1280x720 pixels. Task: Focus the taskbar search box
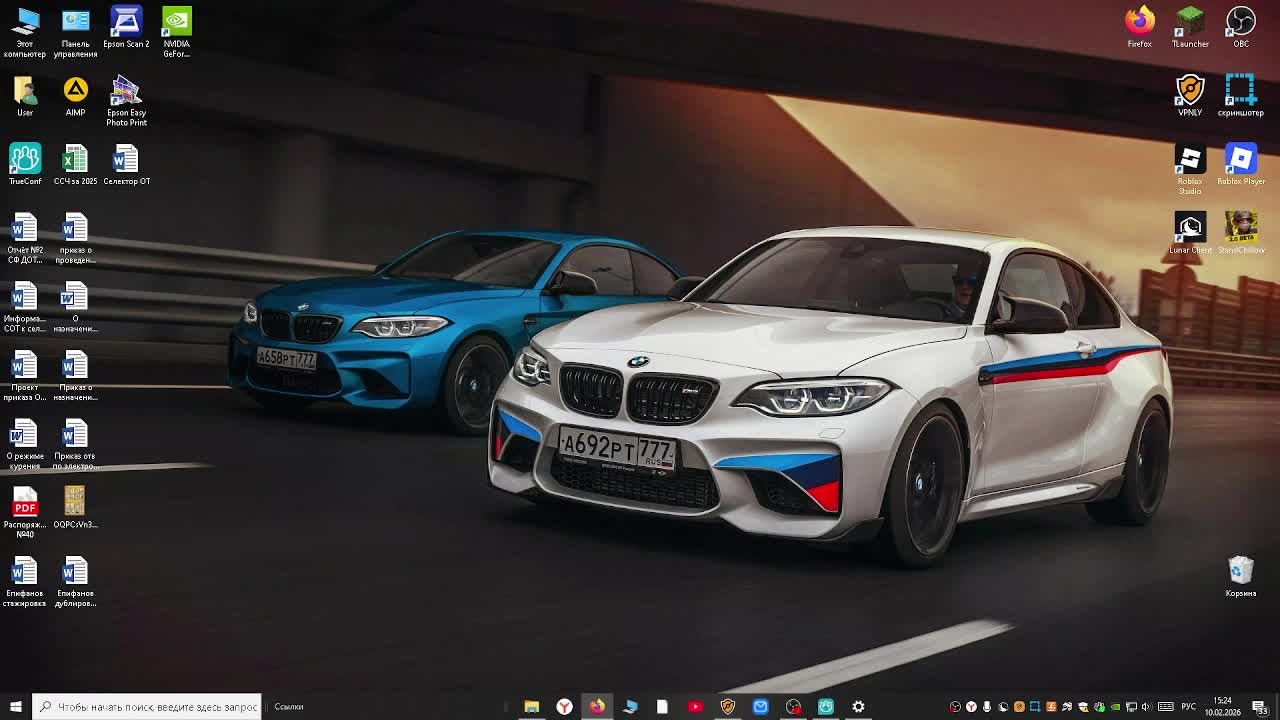click(146, 707)
